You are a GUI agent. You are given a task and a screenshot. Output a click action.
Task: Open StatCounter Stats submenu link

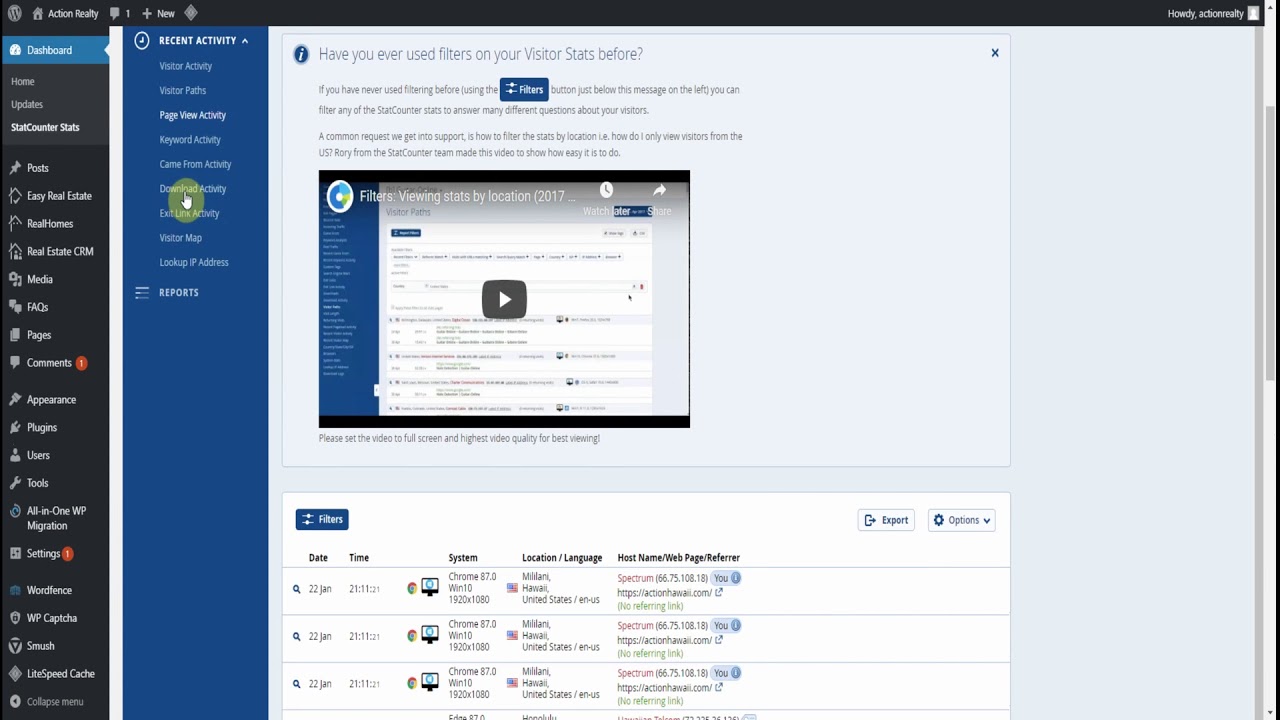tap(45, 127)
